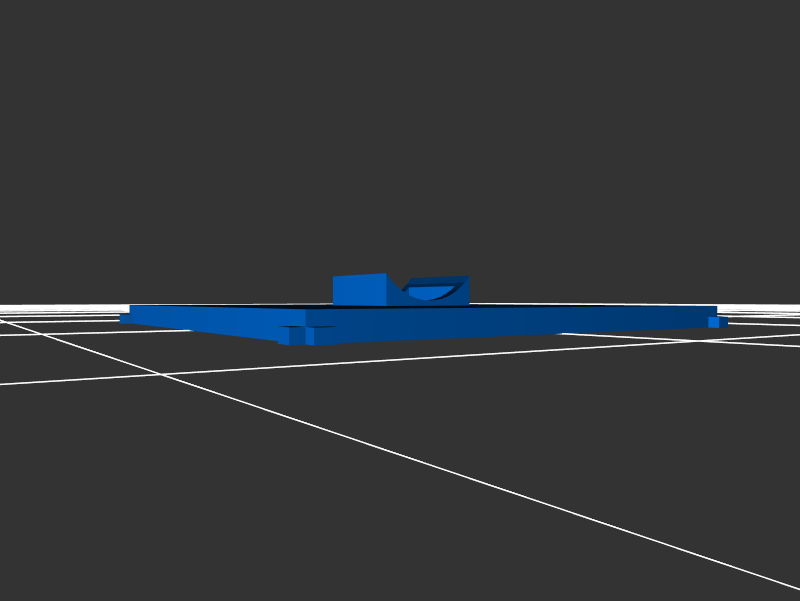Click the left end step of the blue plate

(x=125, y=318)
